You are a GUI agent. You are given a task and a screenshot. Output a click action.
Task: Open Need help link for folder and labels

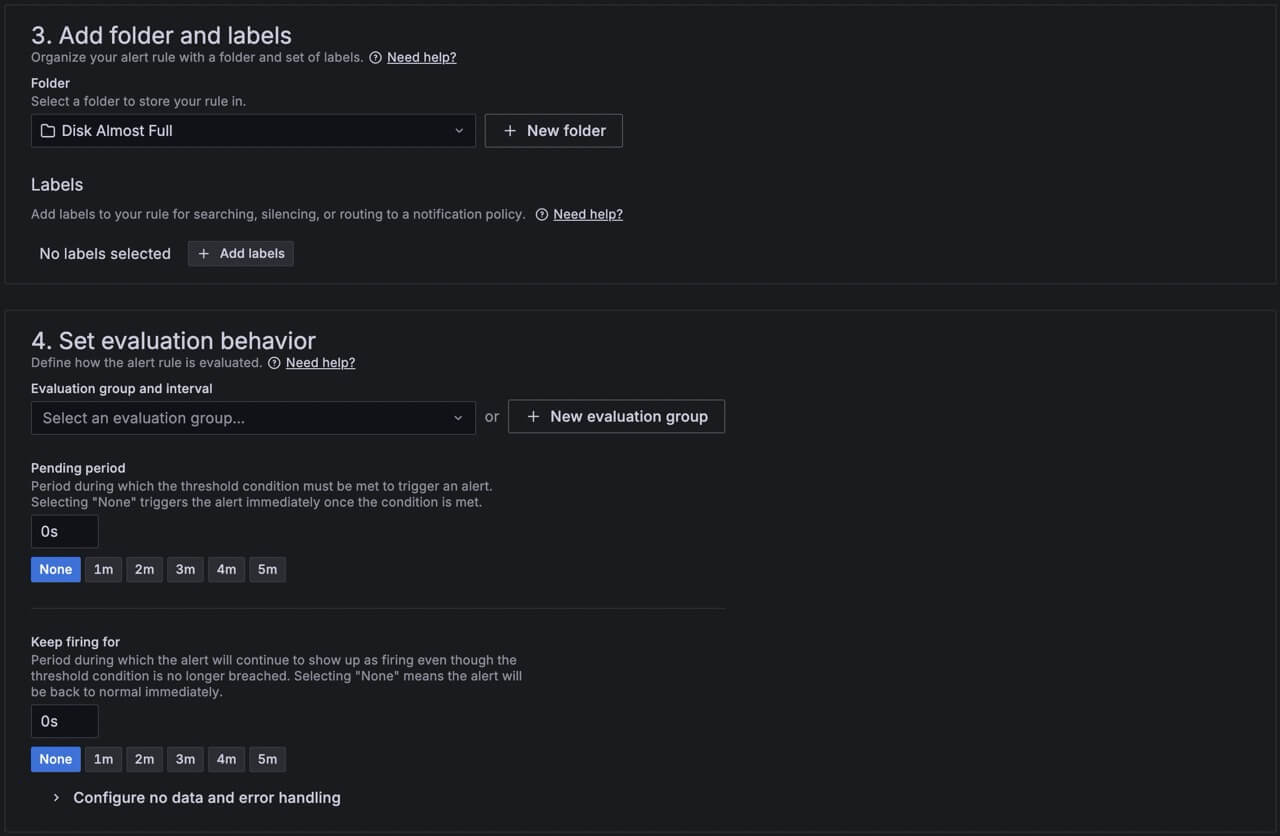421,58
